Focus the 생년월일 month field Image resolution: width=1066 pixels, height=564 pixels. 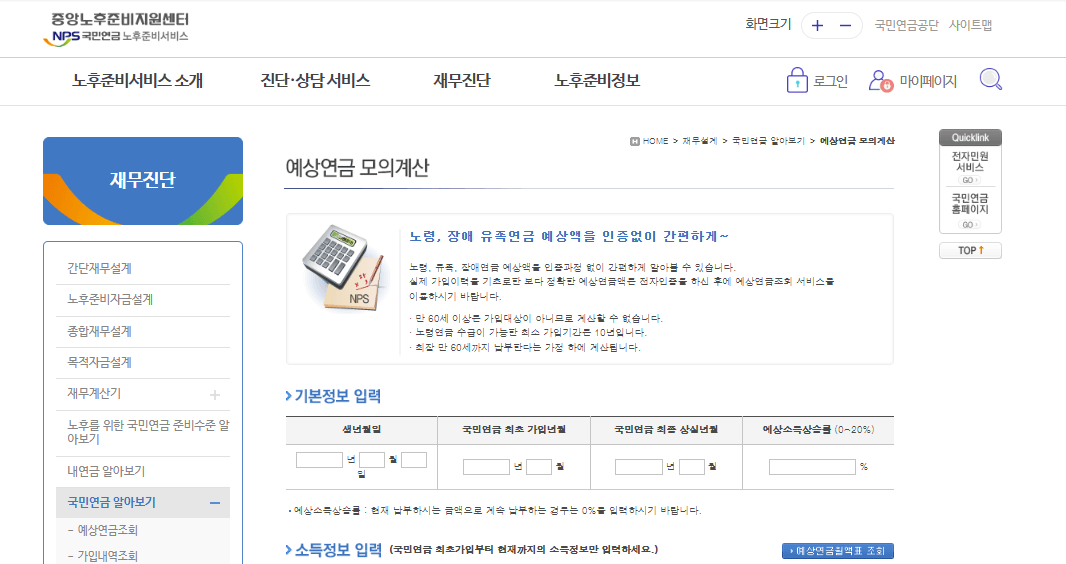click(372, 460)
